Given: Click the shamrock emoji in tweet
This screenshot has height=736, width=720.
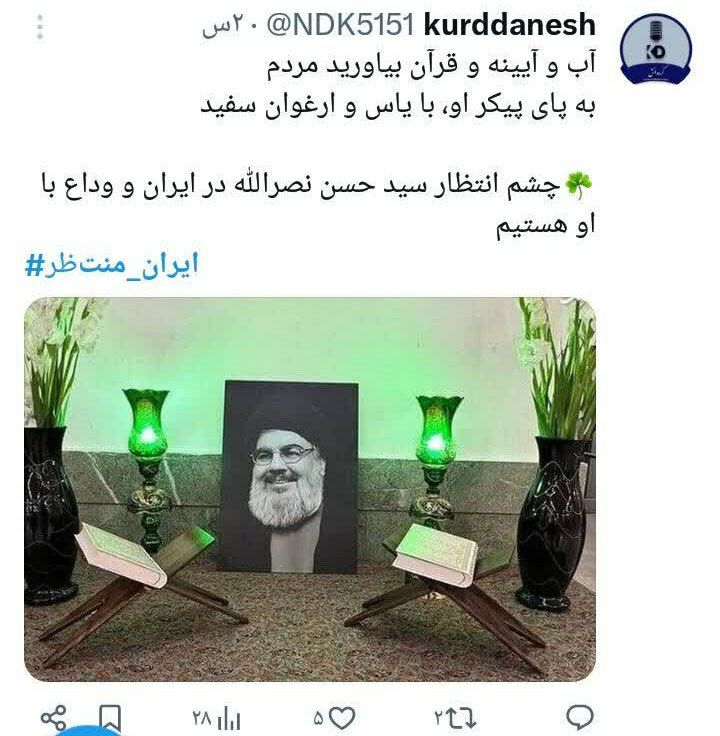Looking at the screenshot, I should (579, 185).
